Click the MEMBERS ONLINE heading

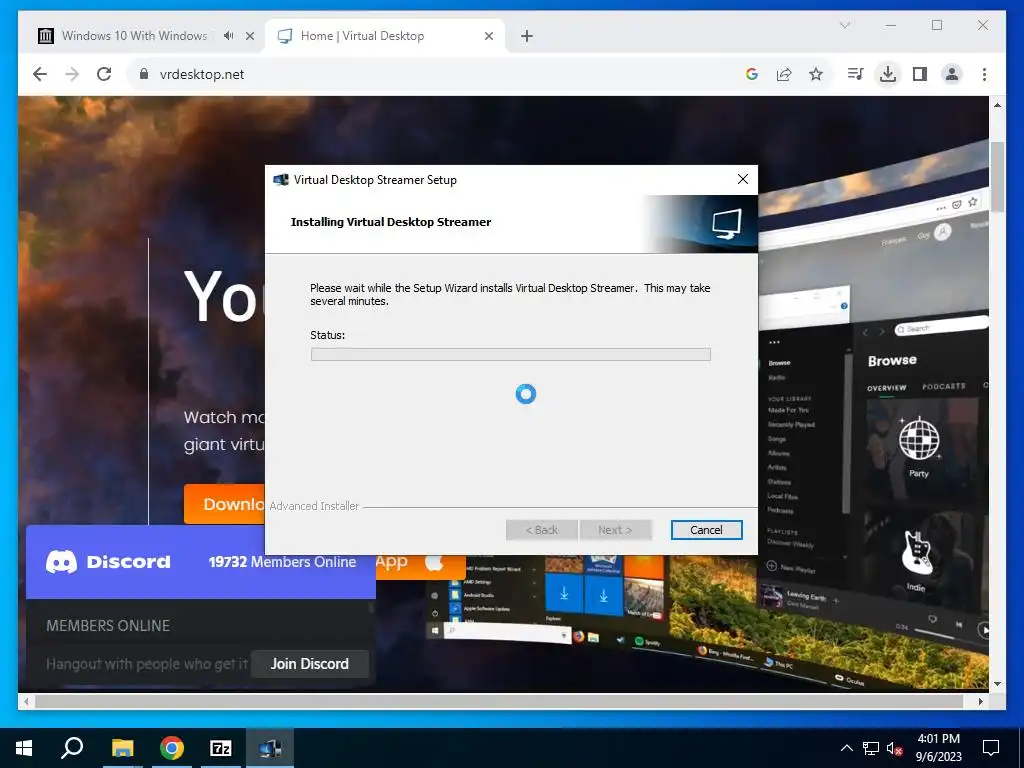point(108,626)
